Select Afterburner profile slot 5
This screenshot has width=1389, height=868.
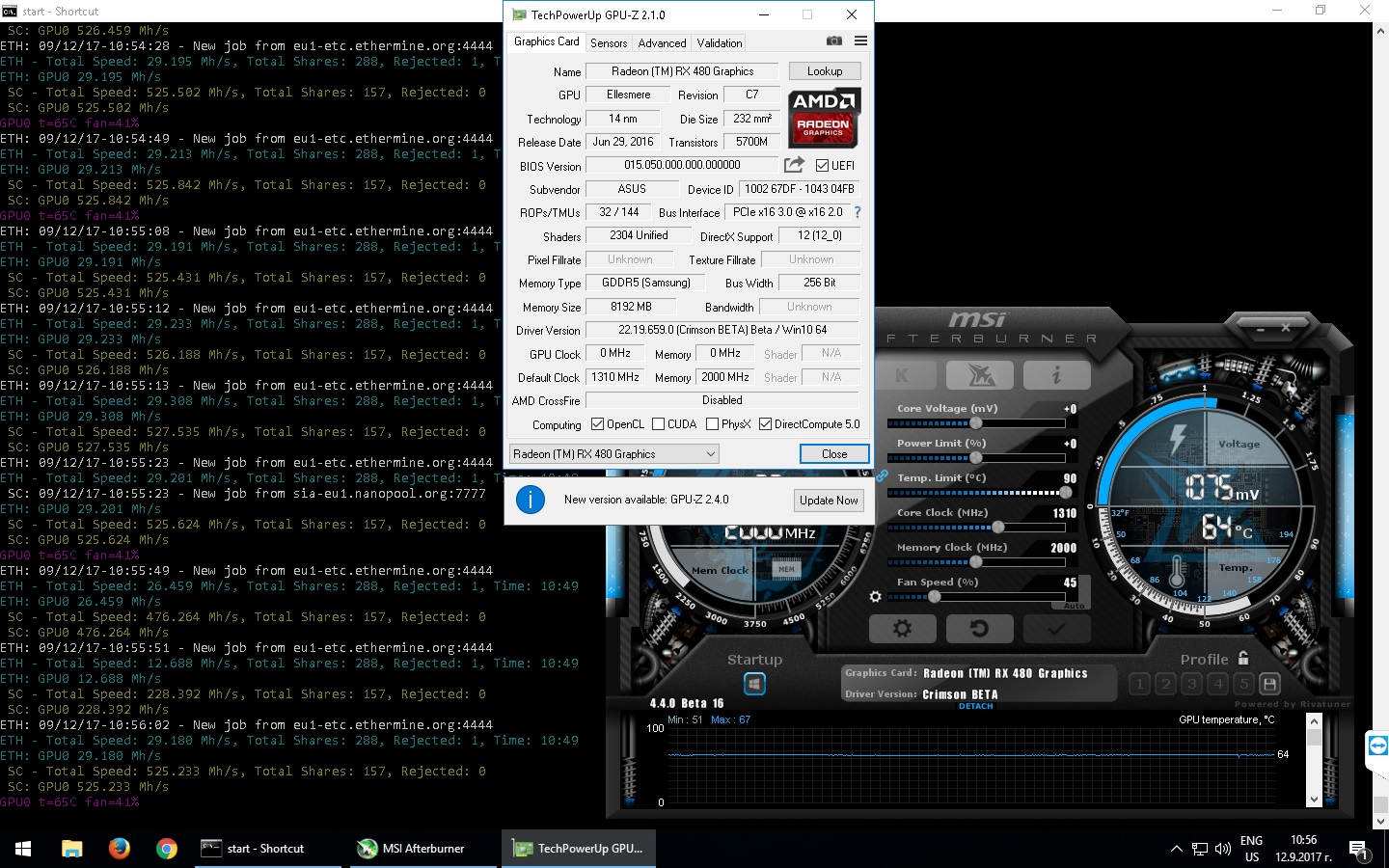[1243, 684]
